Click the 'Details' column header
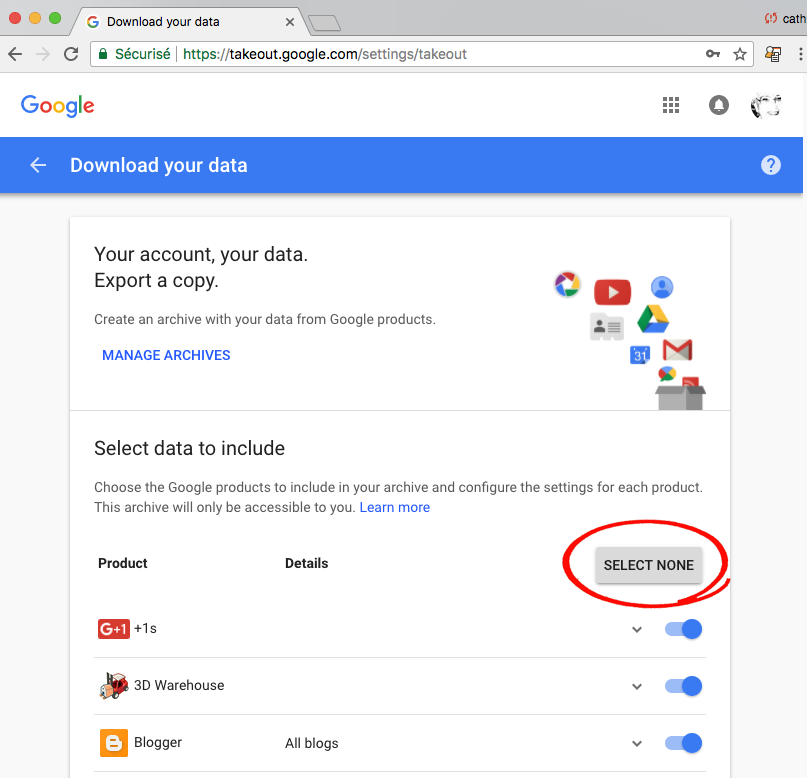Image resolution: width=807 pixels, height=778 pixels. (x=306, y=563)
